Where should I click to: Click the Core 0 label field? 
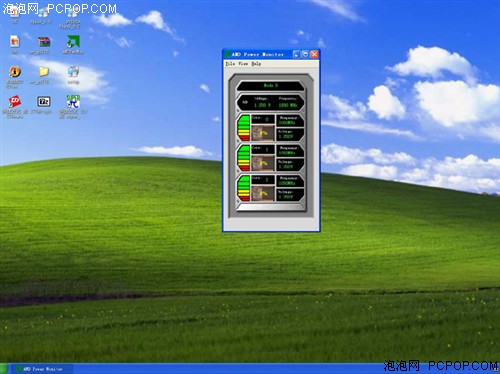[x=263, y=119]
